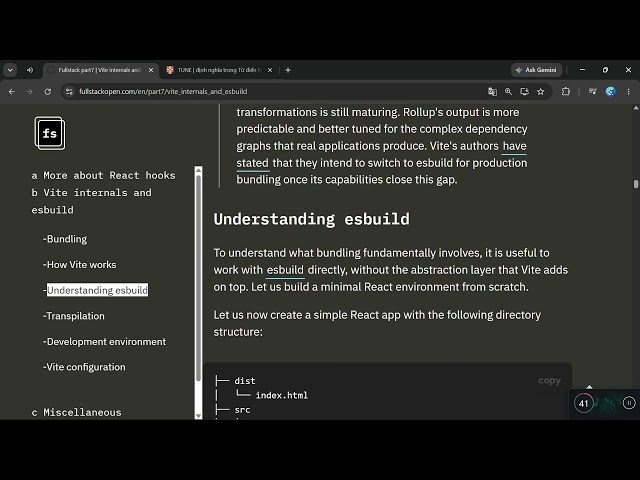Screen dimensions: 640x480
Task: Copy the directory structure code block
Action: tap(549, 380)
